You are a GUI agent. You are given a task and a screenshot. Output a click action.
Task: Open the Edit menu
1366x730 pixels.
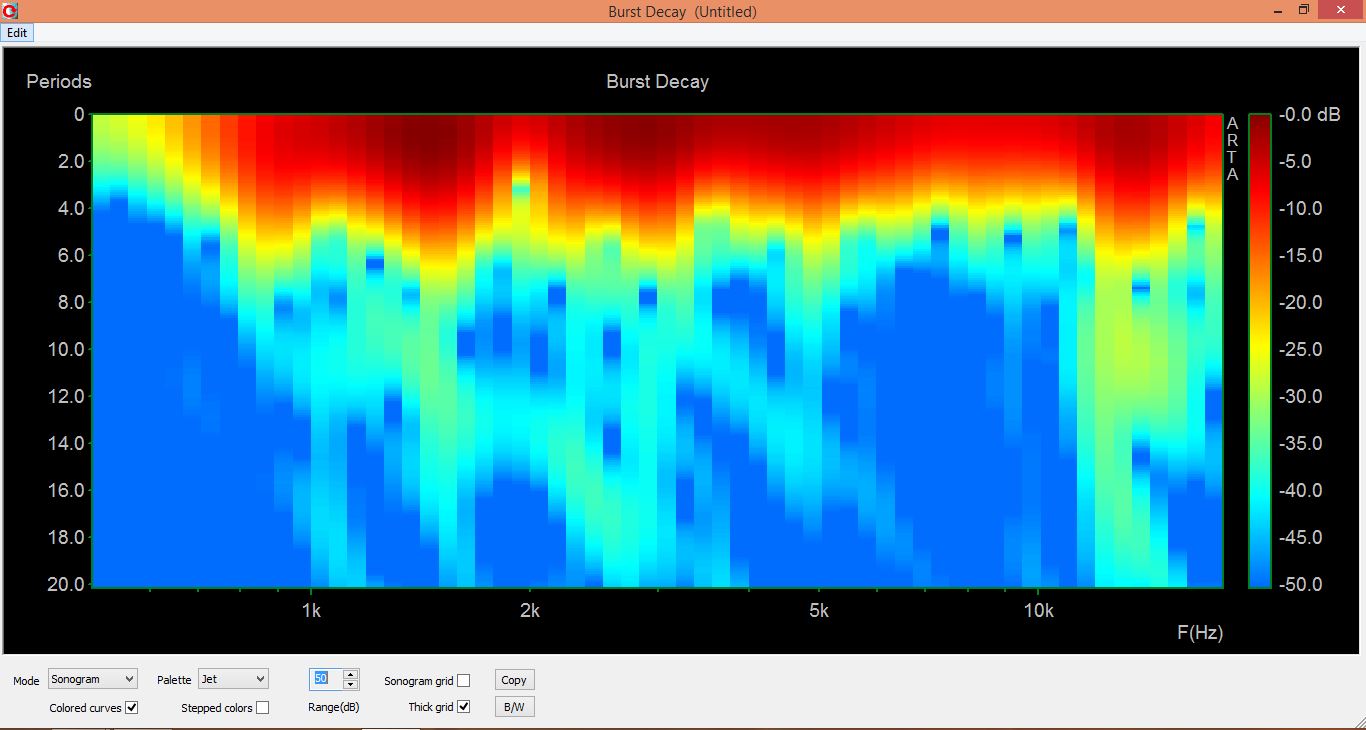click(x=18, y=32)
